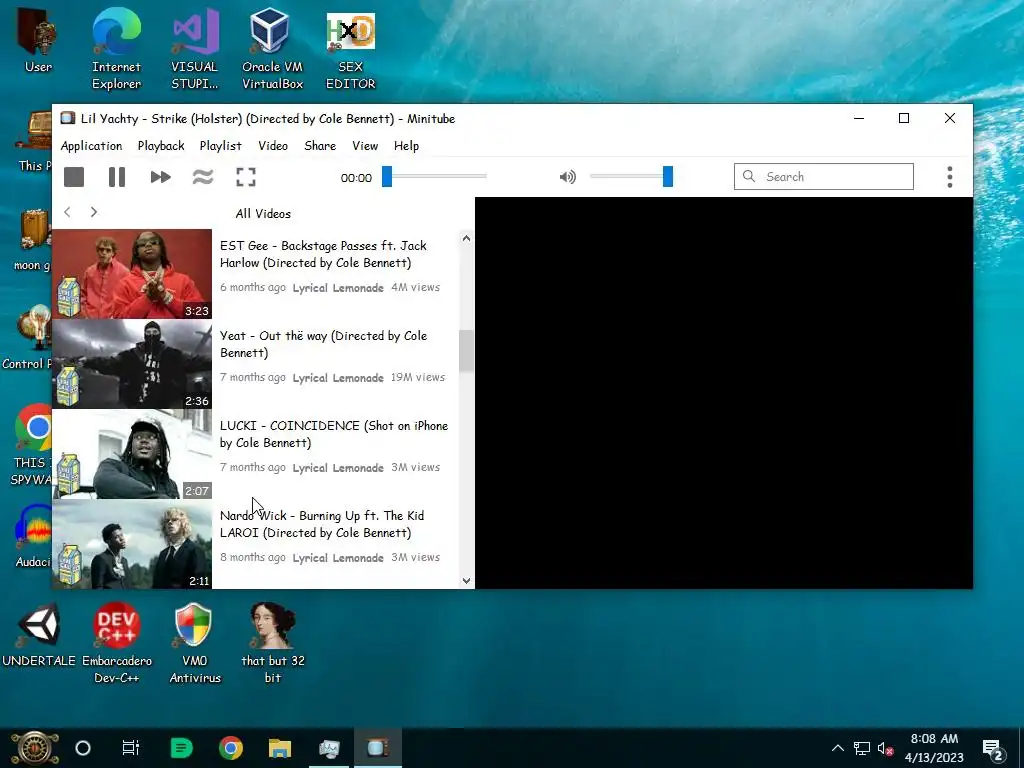Viewport: 1024px width, 768px height.
Task: Click the Cortana circle on taskbar
Action: 83,748
